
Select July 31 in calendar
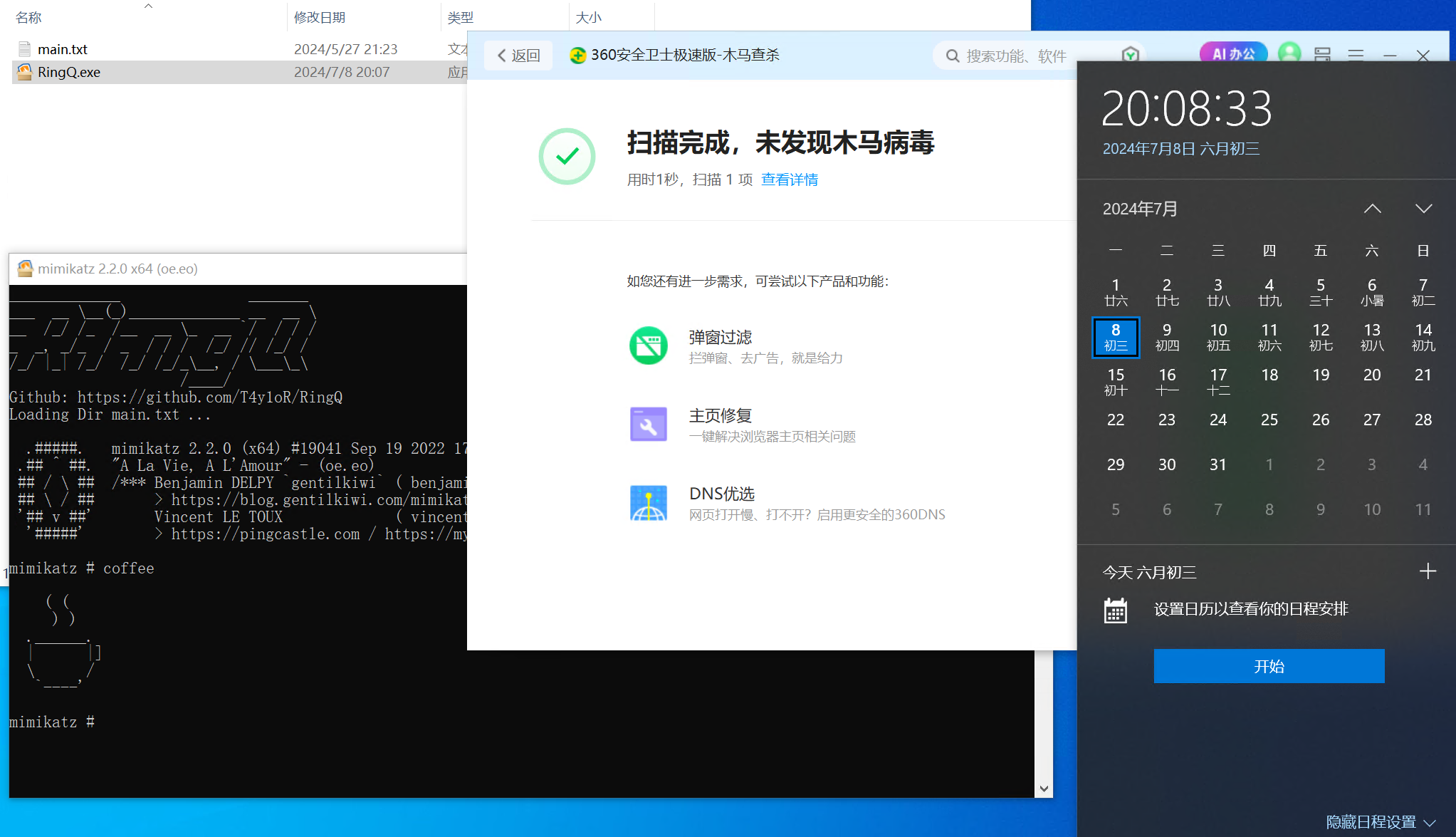pyautogui.click(x=1218, y=464)
